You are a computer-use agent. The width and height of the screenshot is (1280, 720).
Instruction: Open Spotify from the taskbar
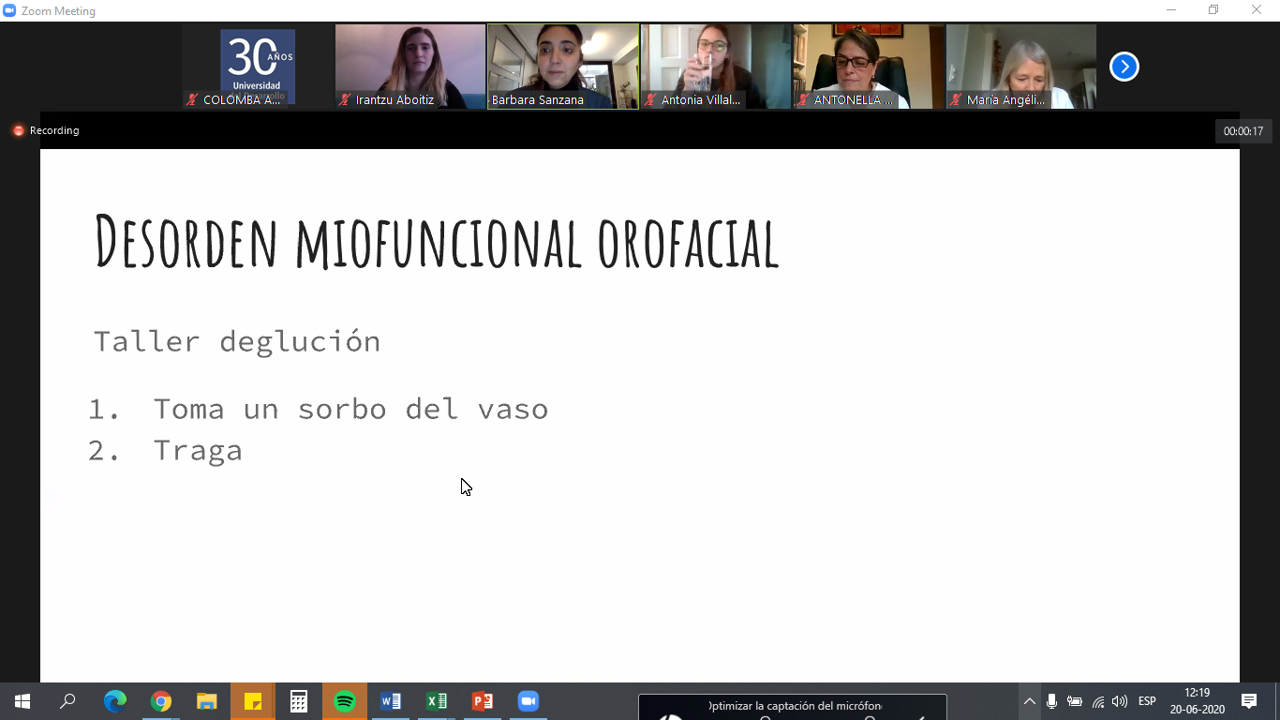[x=345, y=701]
